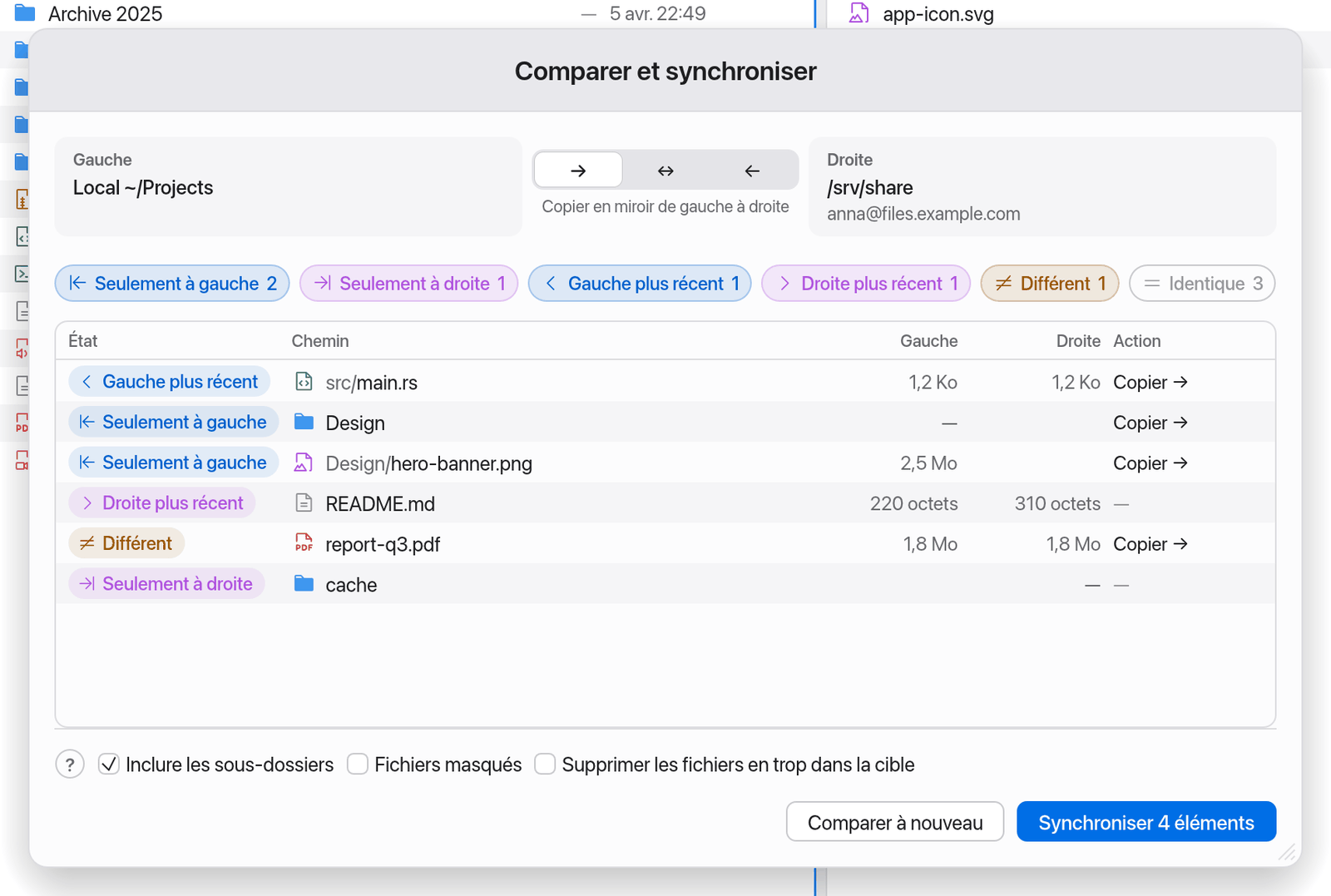Enable 'Fichiers masqués' checkbox
Image resolution: width=1331 pixels, height=896 pixels.
[x=358, y=764]
